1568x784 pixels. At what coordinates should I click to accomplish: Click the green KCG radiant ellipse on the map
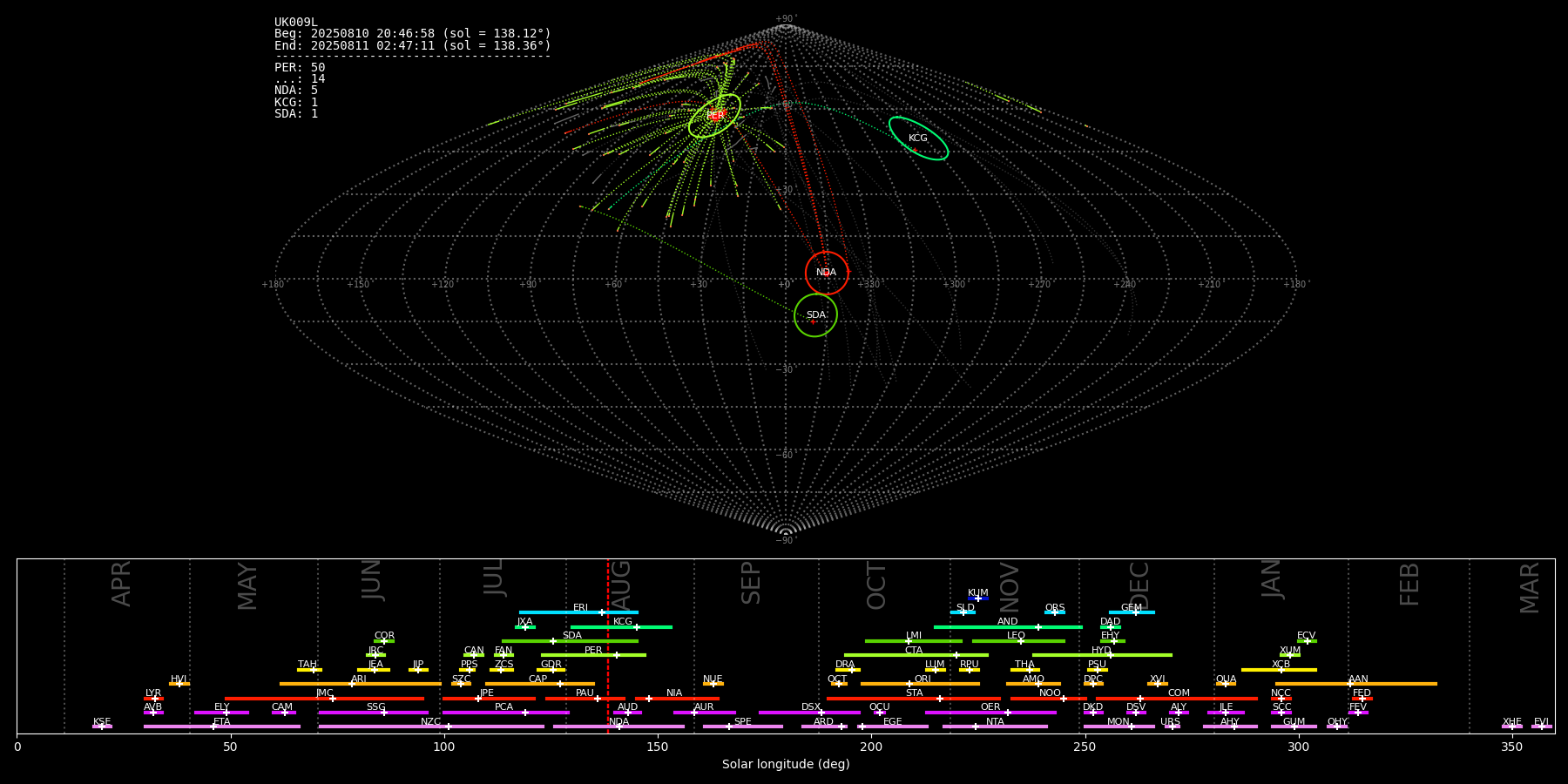pos(918,138)
